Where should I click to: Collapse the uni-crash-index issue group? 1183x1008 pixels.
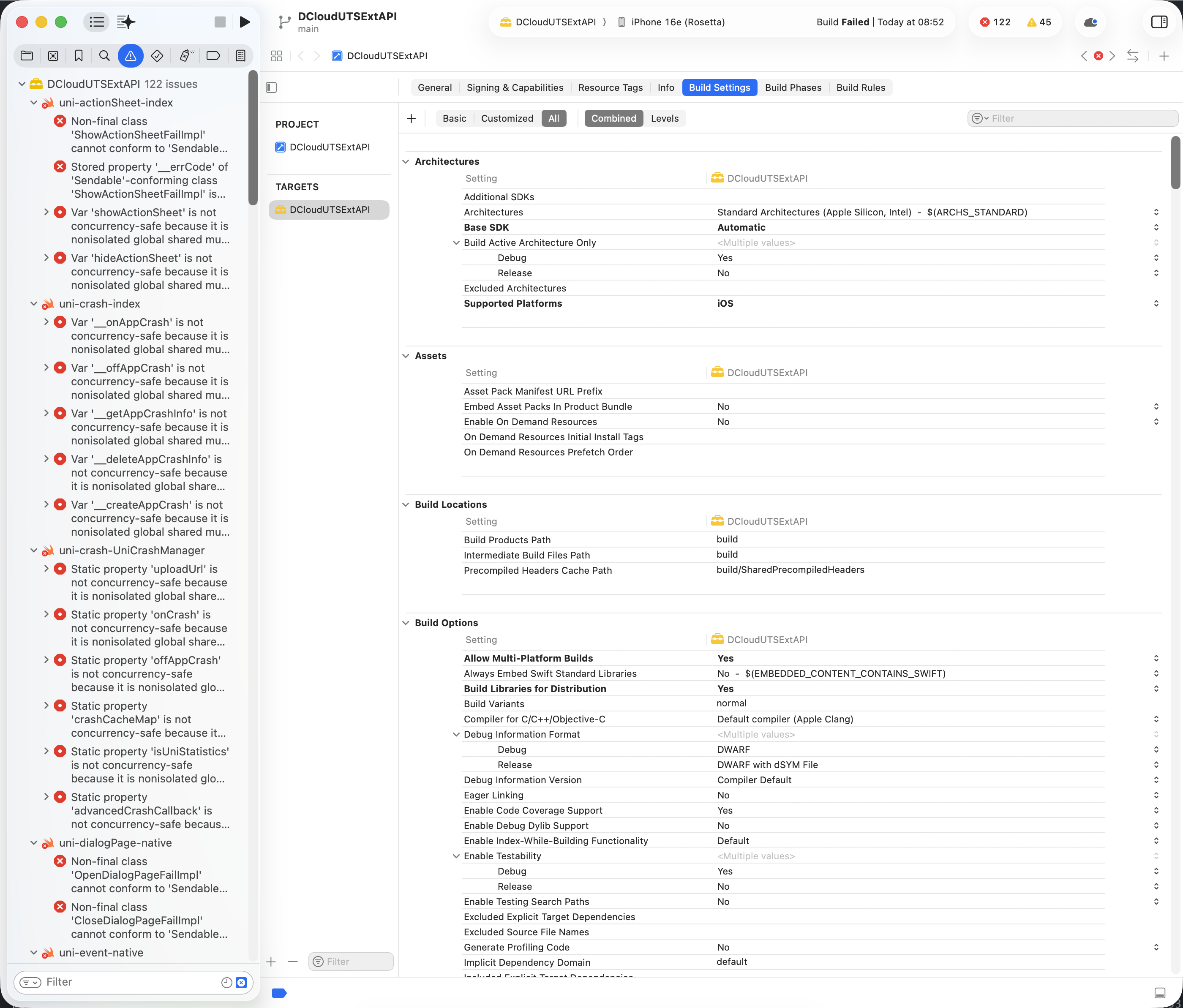point(34,304)
